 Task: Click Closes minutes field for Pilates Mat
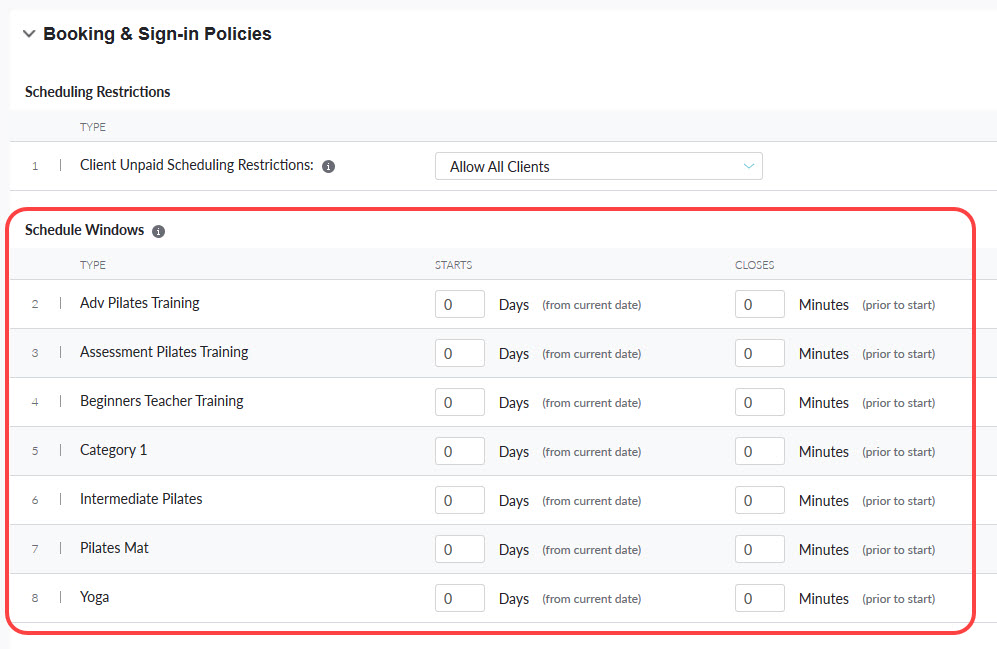tap(759, 549)
